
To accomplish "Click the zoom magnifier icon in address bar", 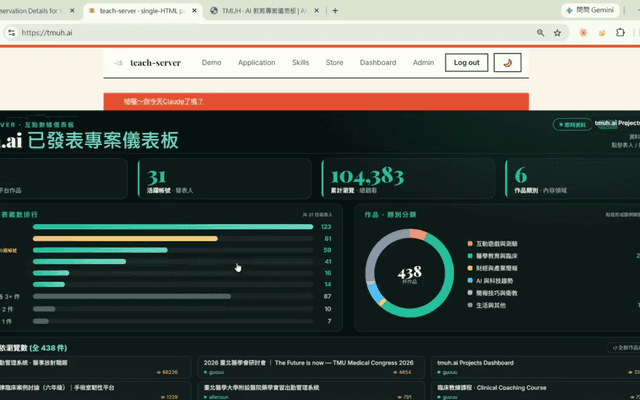I will pos(540,33).
